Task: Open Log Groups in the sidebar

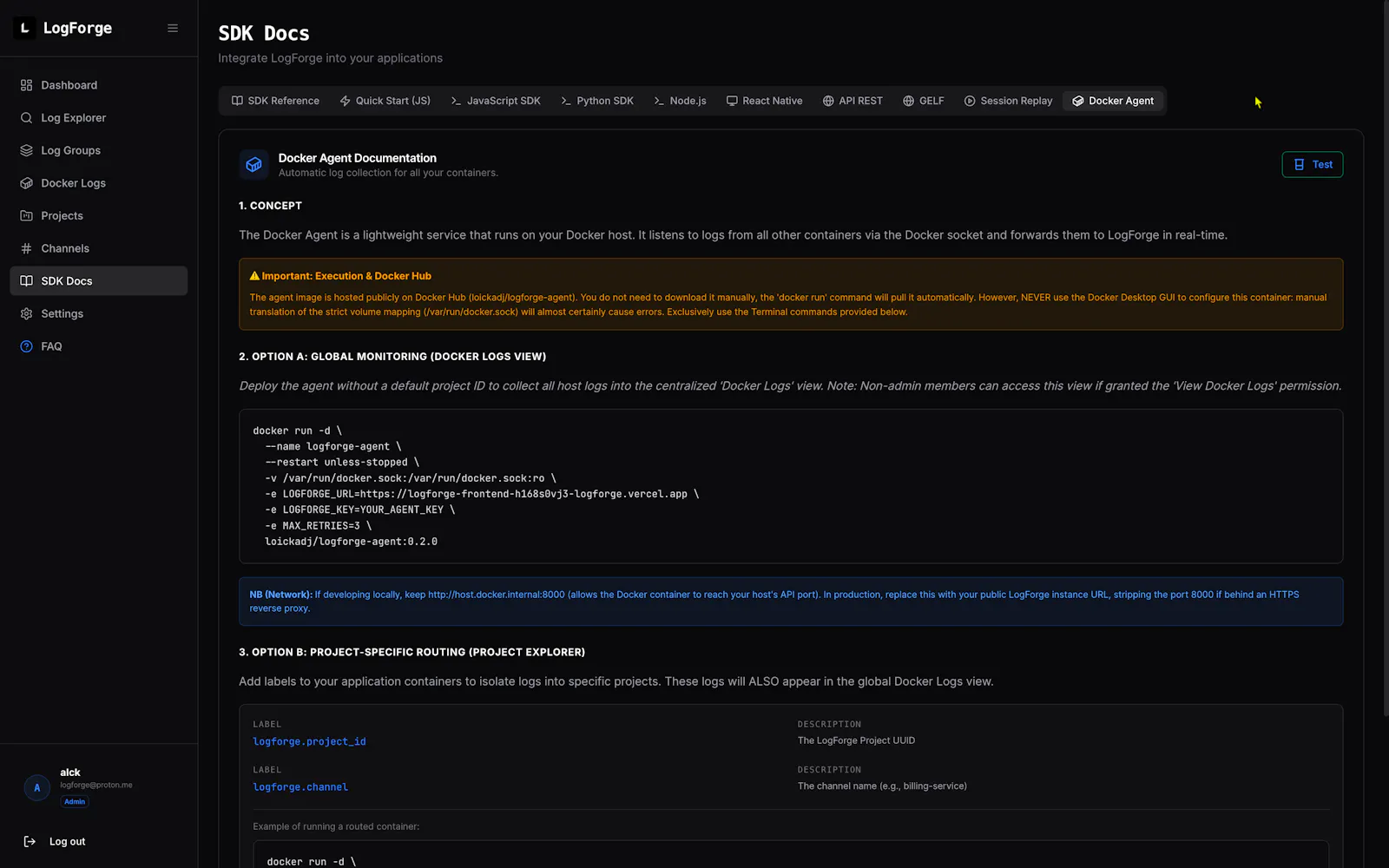Action: pos(98,150)
